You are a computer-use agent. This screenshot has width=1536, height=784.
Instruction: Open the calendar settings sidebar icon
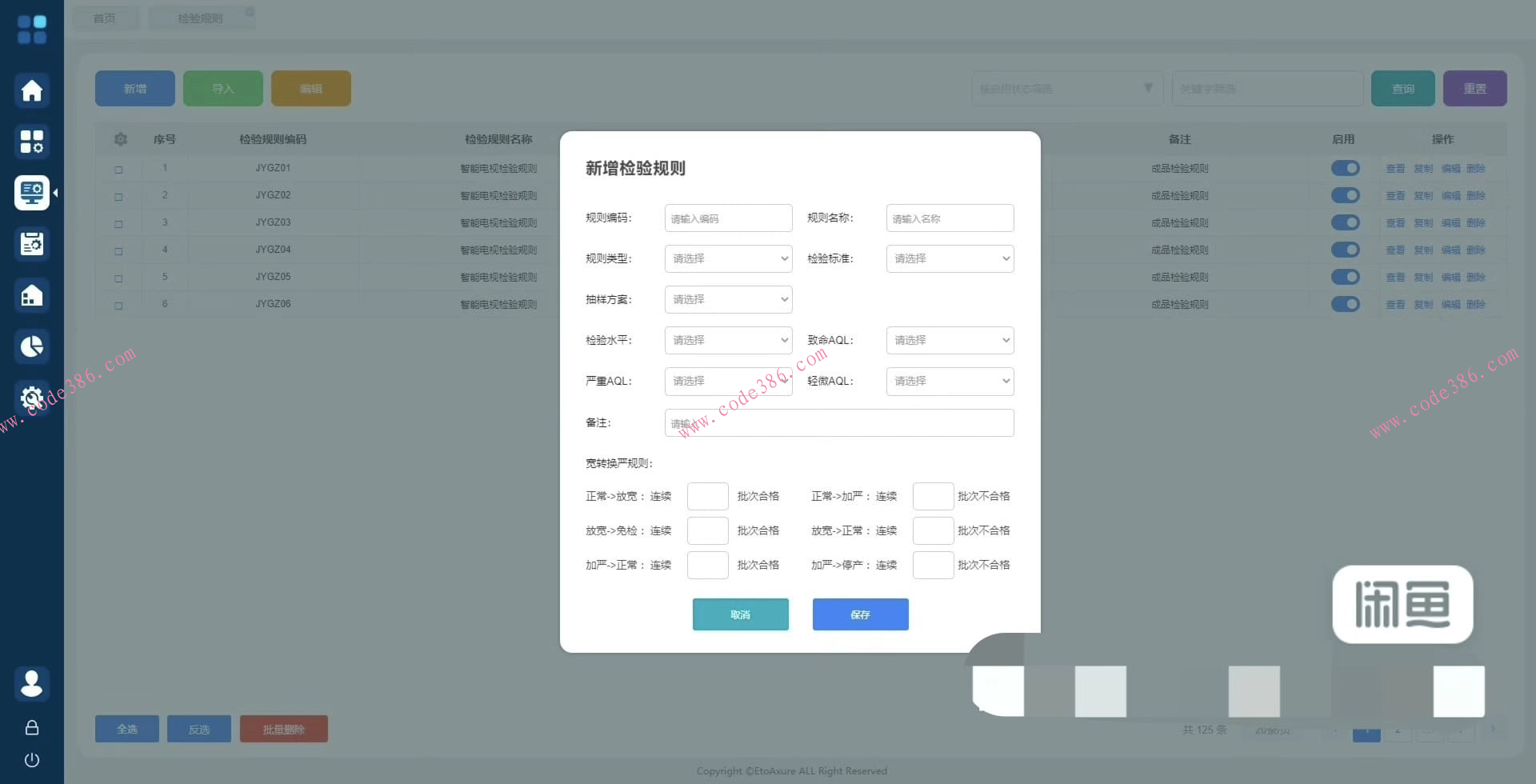coord(32,244)
